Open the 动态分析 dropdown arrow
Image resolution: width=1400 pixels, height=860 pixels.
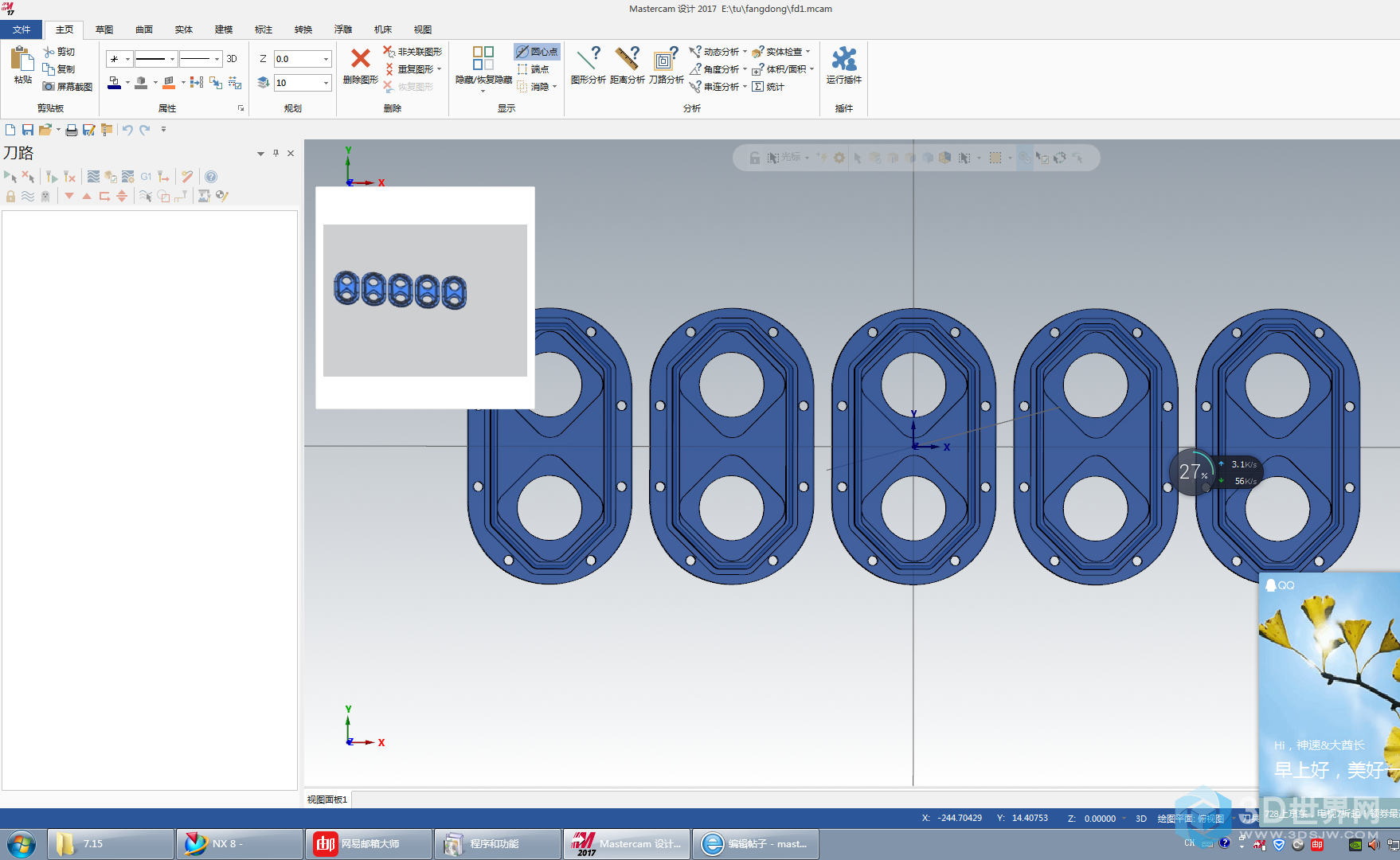pyautogui.click(x=745, y=52)
